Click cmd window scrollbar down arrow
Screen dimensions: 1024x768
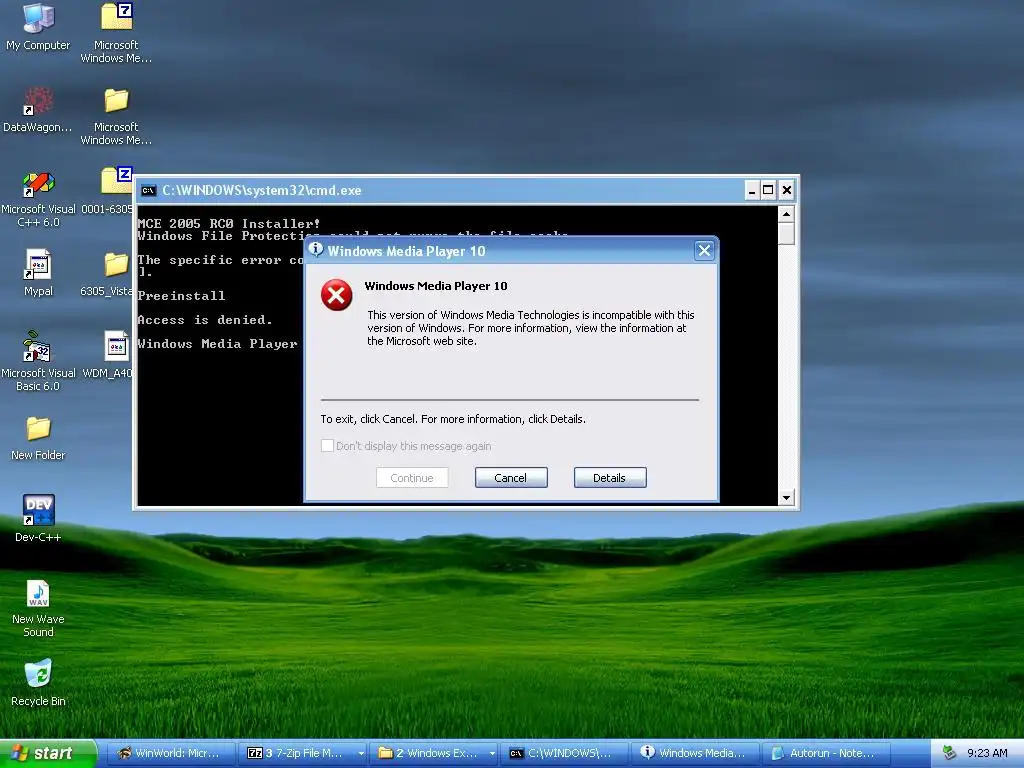(786, 498)
